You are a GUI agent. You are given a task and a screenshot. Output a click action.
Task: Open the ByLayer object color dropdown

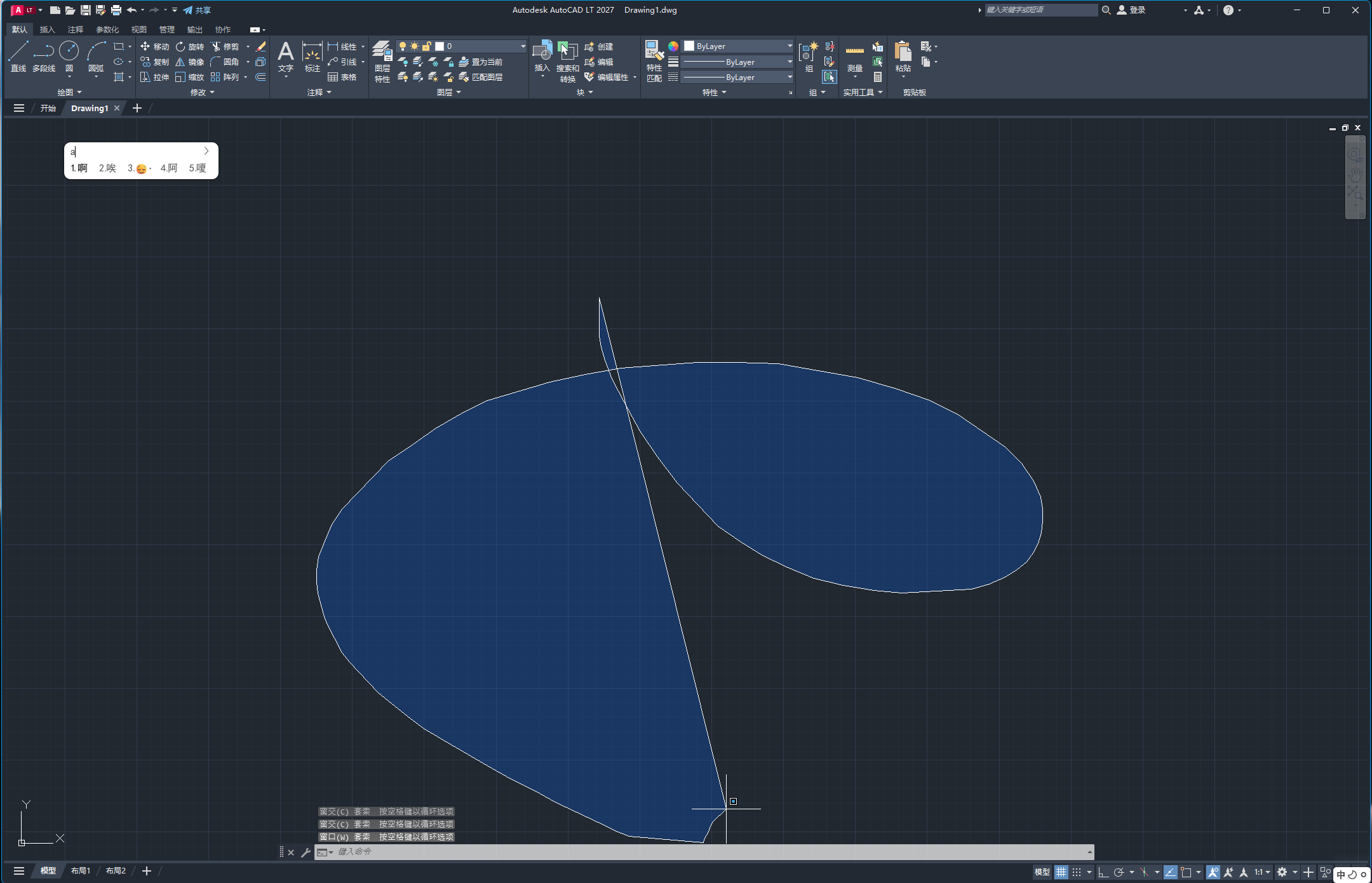coord(738,46)
